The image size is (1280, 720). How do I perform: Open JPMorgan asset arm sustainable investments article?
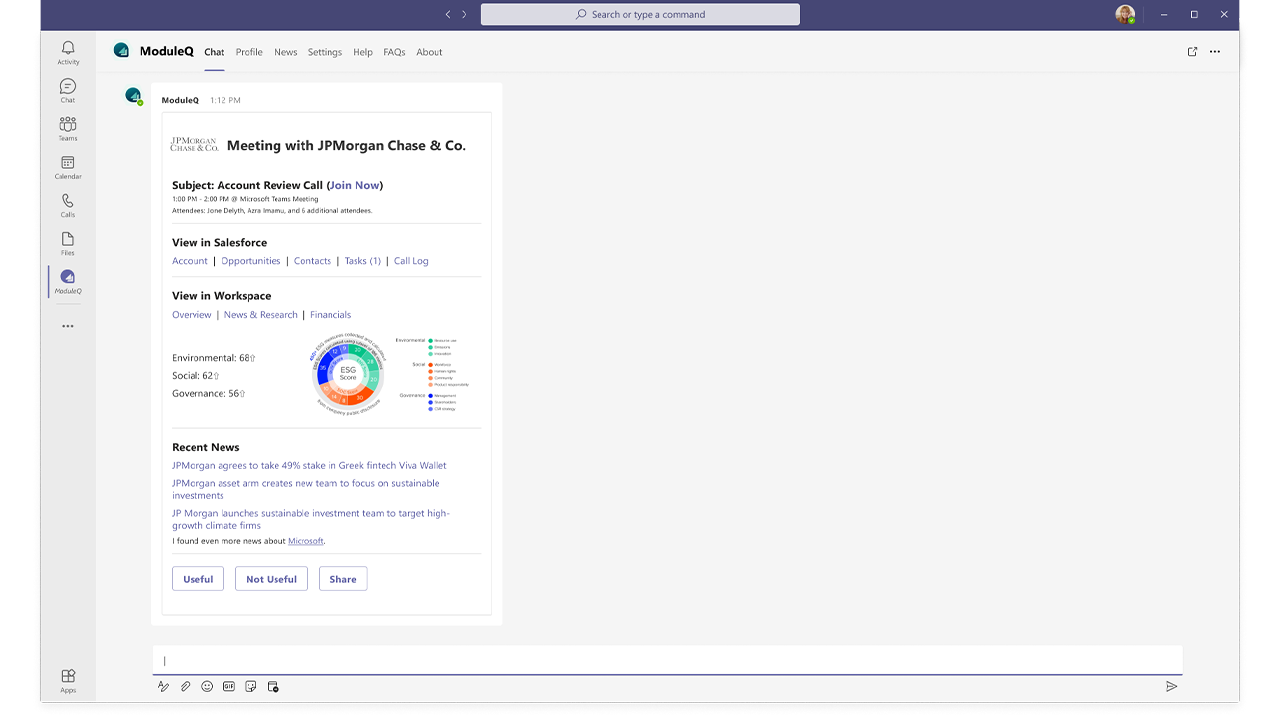click(x=306, y=489)
